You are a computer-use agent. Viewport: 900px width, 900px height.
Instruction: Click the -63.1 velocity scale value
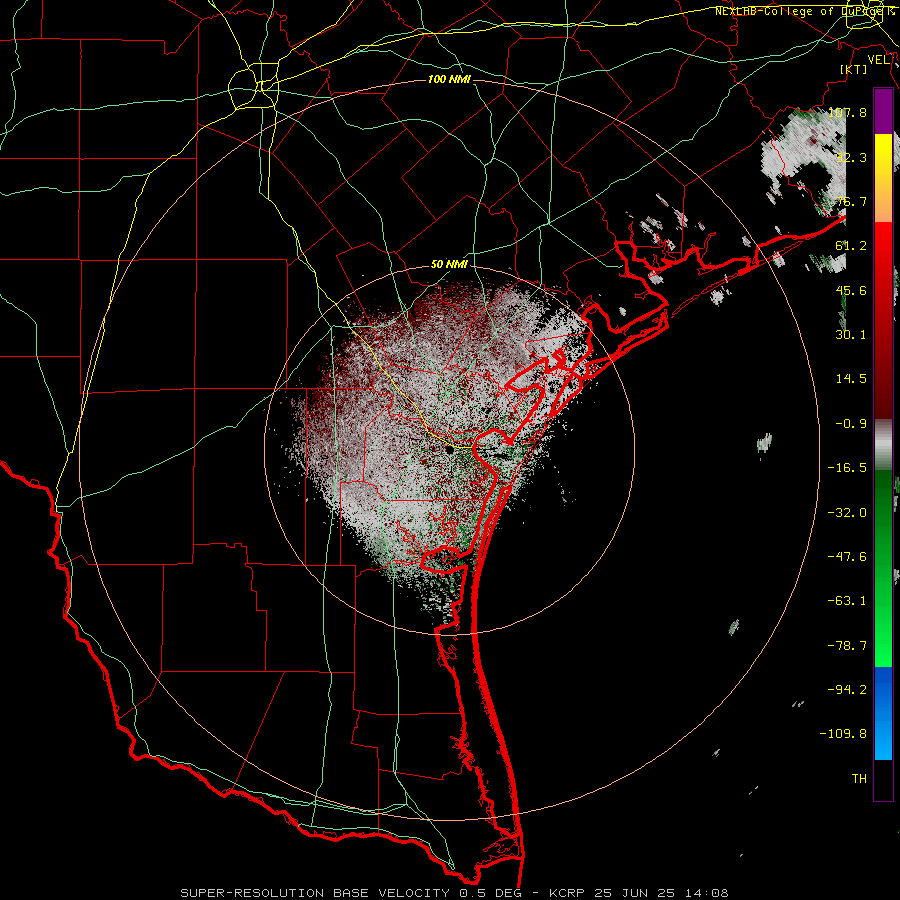click(847, 601)
